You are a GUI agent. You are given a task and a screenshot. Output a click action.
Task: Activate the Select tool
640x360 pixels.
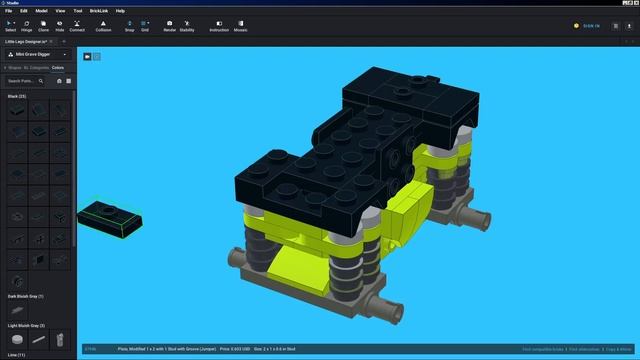point(10,26)
